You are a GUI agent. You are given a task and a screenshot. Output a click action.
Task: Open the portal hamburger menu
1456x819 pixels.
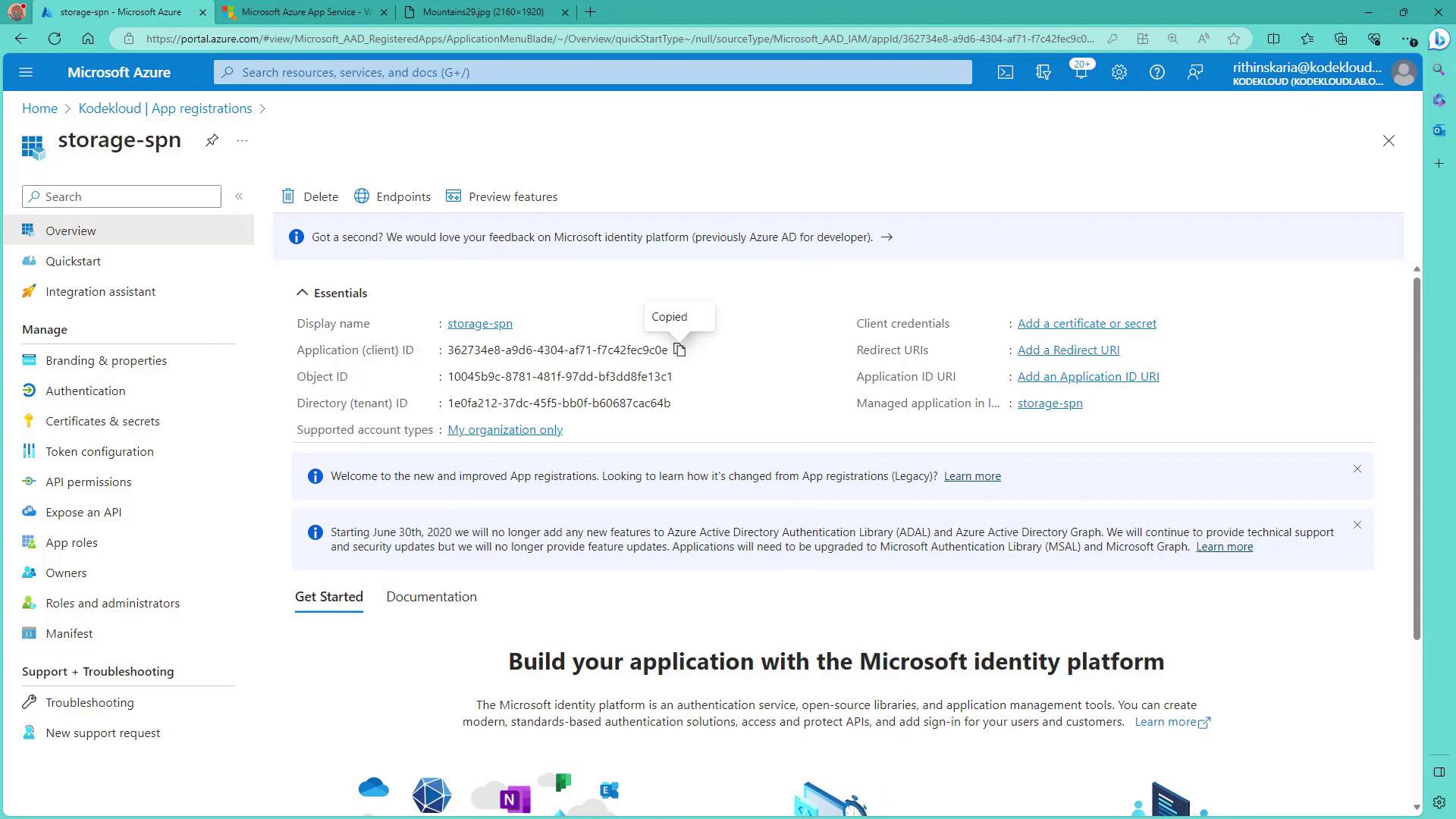(x=26, y=72)
